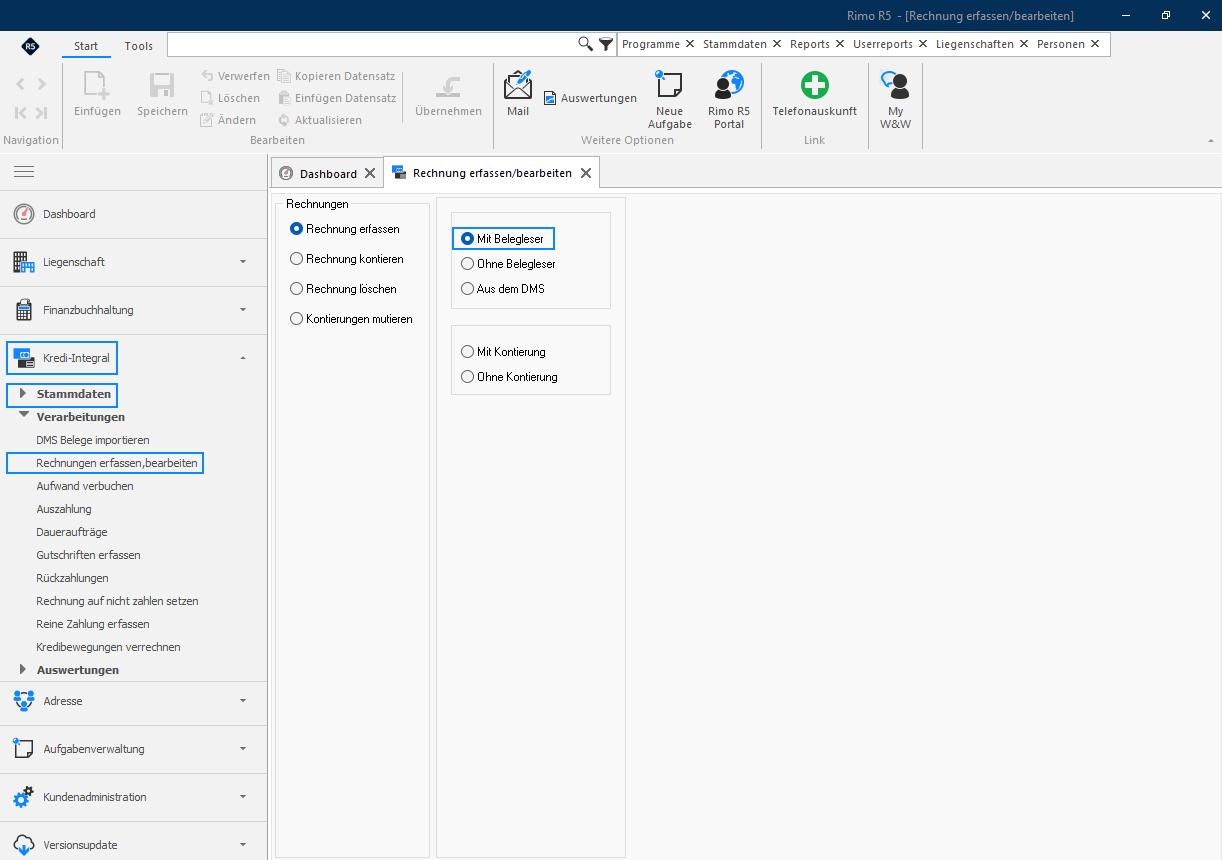Open the My W&W icon
Image resolution: width=1222 pixels, height=860 pixels.
(895, 86)
